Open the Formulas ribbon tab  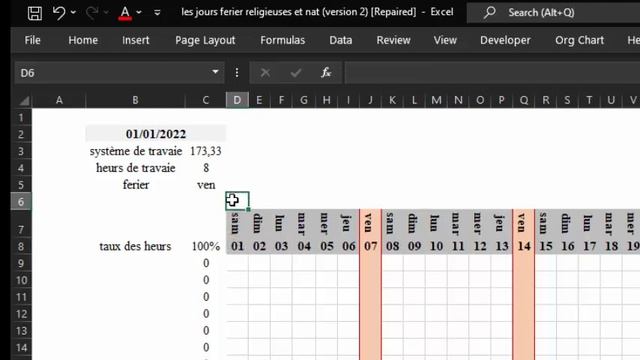(282, 40)
